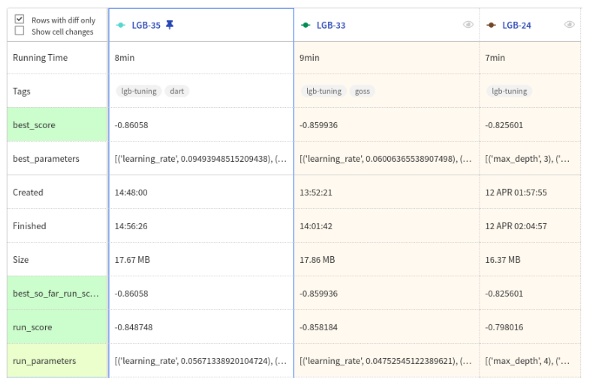The height and width of the screenshot is (390, 604).
Task: Open the LGB-33 experiment link
Action: pyautogui.click(x=331, y=25)
